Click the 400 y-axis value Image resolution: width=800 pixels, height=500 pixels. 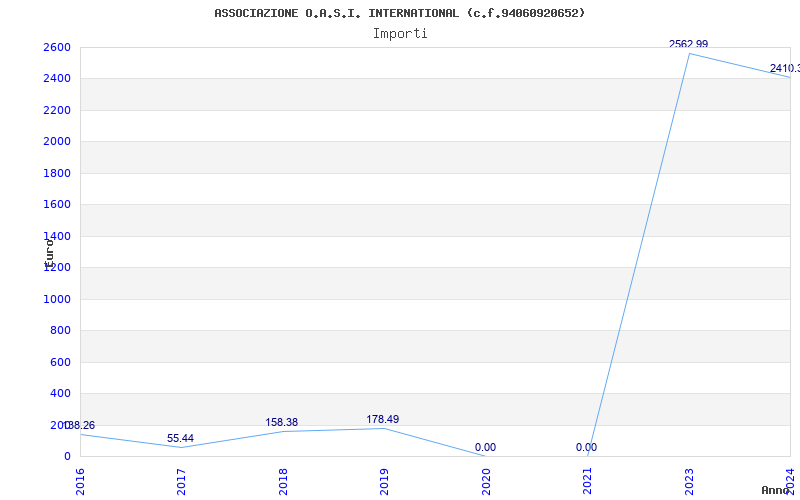click(60, 394)
